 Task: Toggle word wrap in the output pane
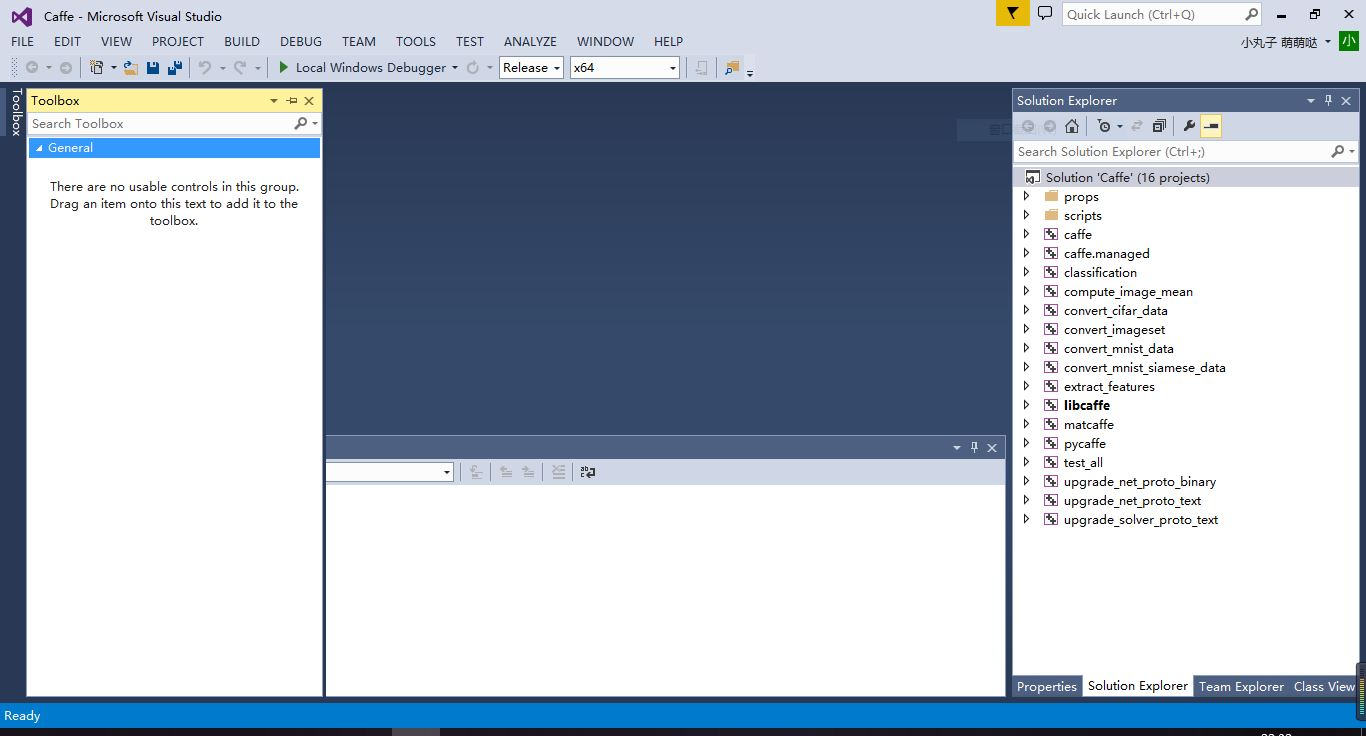coord(588,472)
